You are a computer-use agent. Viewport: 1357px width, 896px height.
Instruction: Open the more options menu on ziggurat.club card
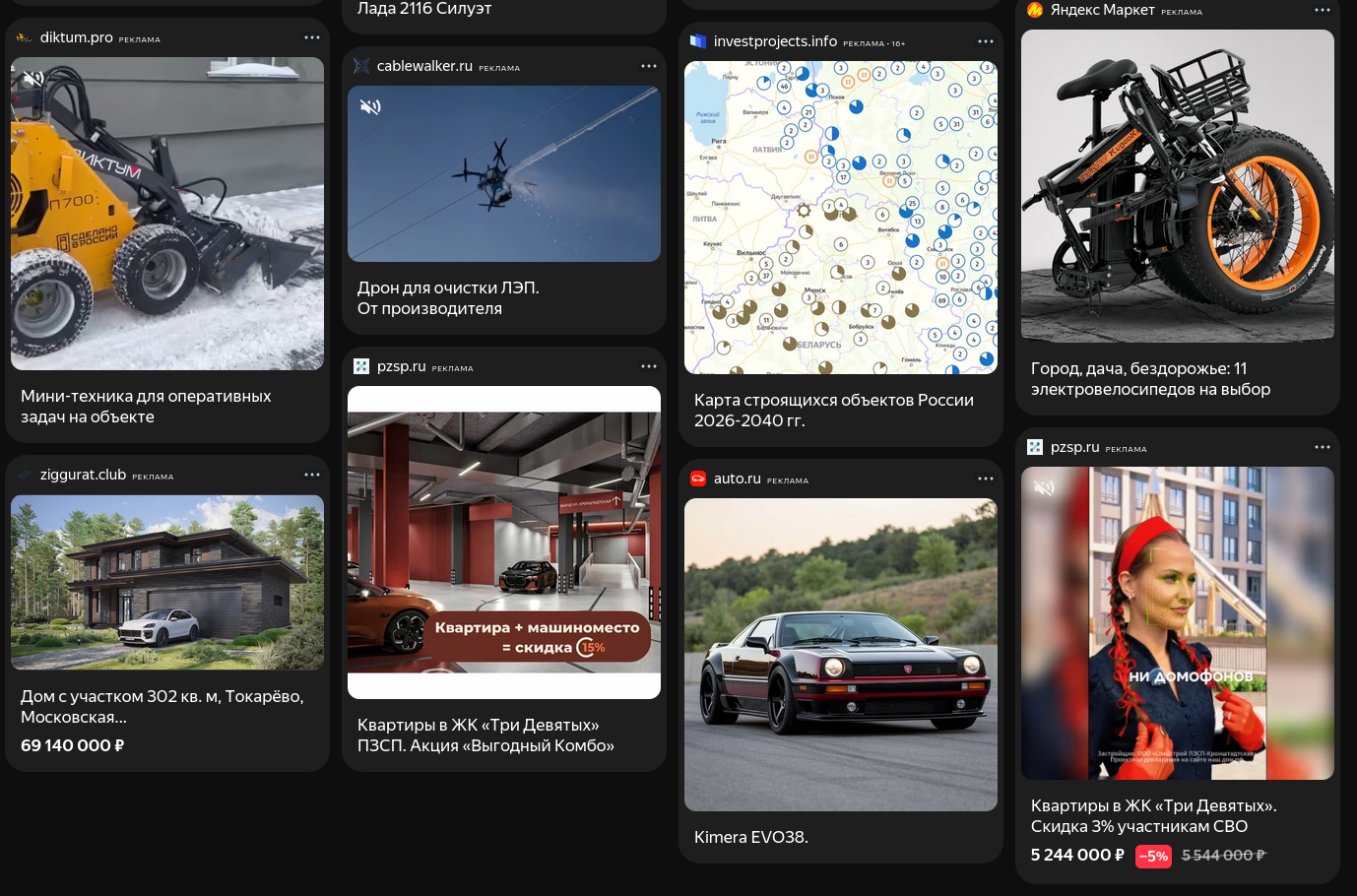312,475
